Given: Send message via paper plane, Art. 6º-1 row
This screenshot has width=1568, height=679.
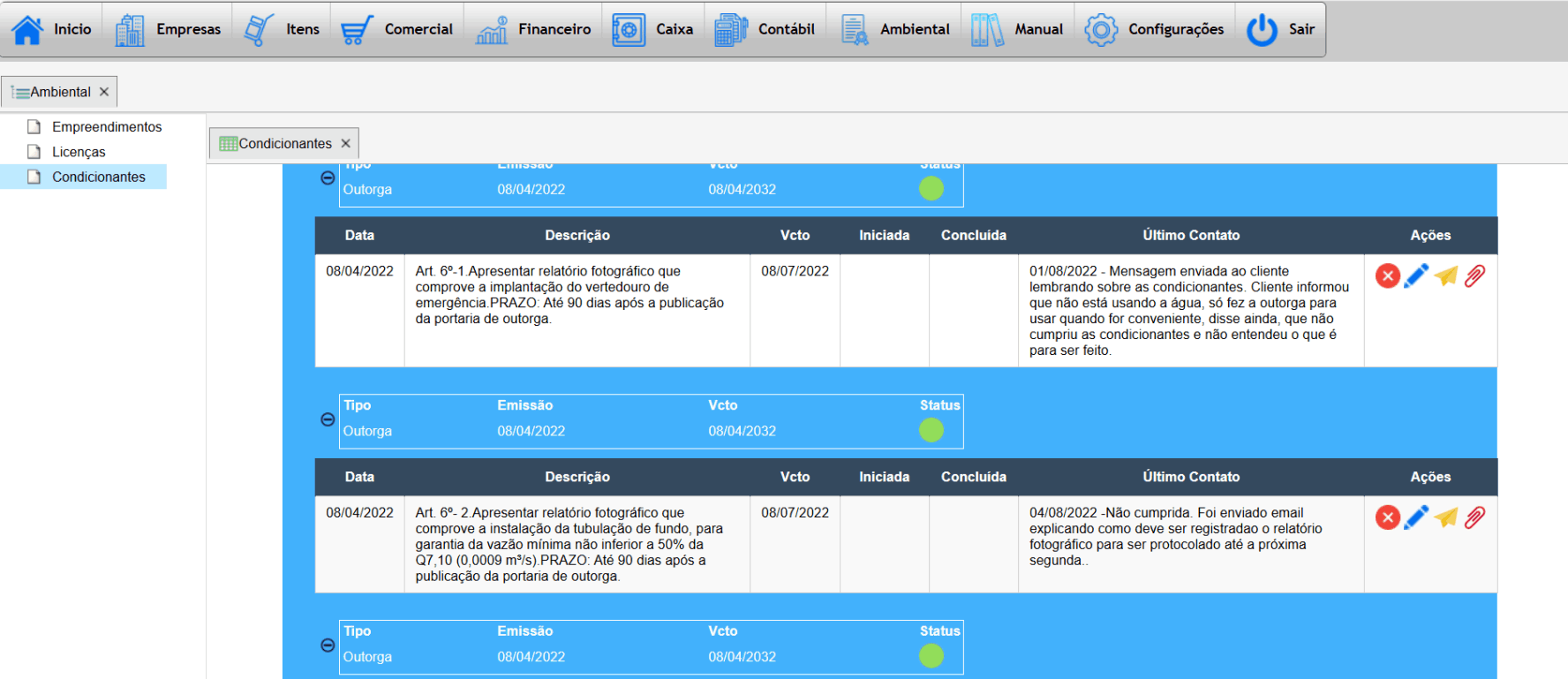Looking at the screenshot, I should pos(1445,276).
